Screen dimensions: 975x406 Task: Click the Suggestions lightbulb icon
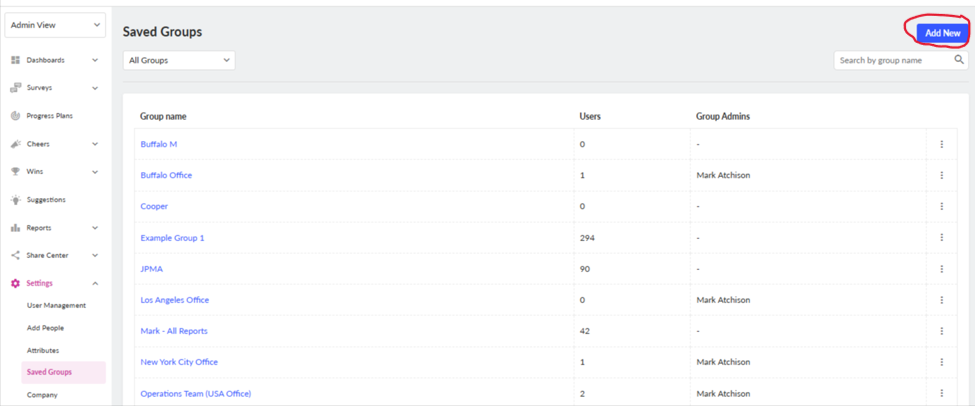(16, 200)
